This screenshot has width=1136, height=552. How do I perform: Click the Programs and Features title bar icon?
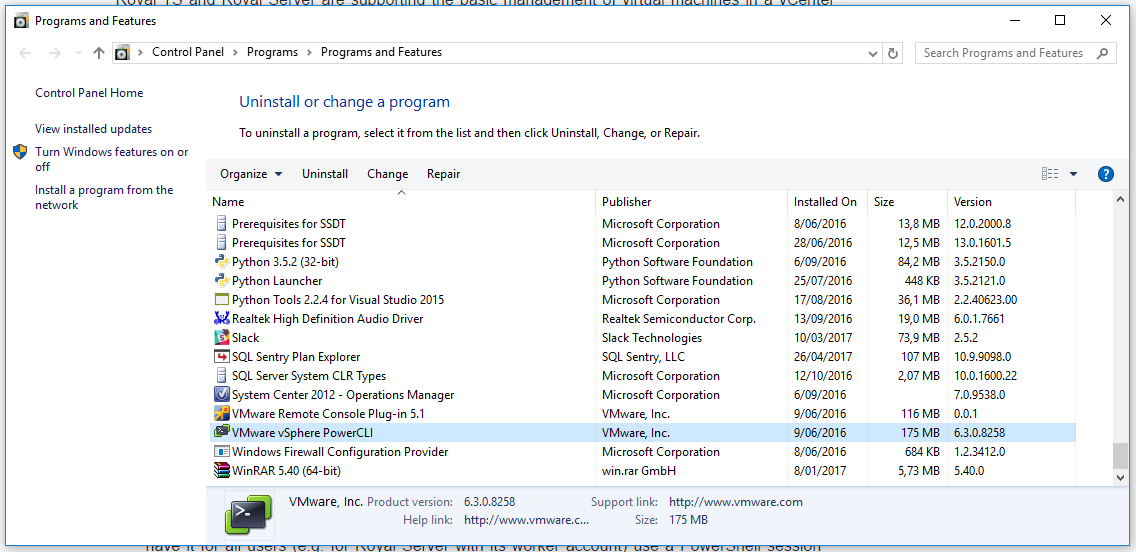pos(22,21)
